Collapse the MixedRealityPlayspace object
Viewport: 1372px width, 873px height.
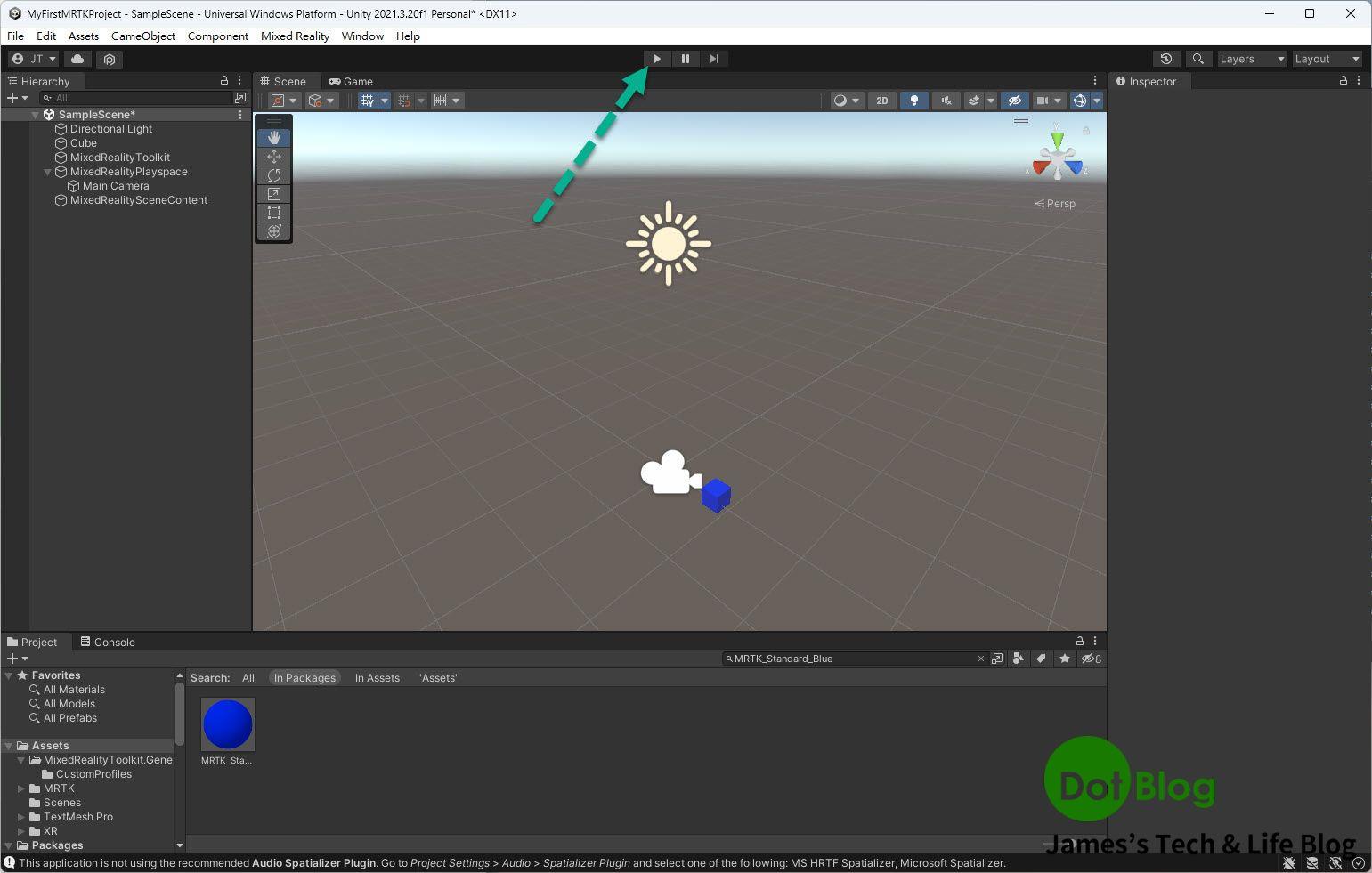click(47, 172)
